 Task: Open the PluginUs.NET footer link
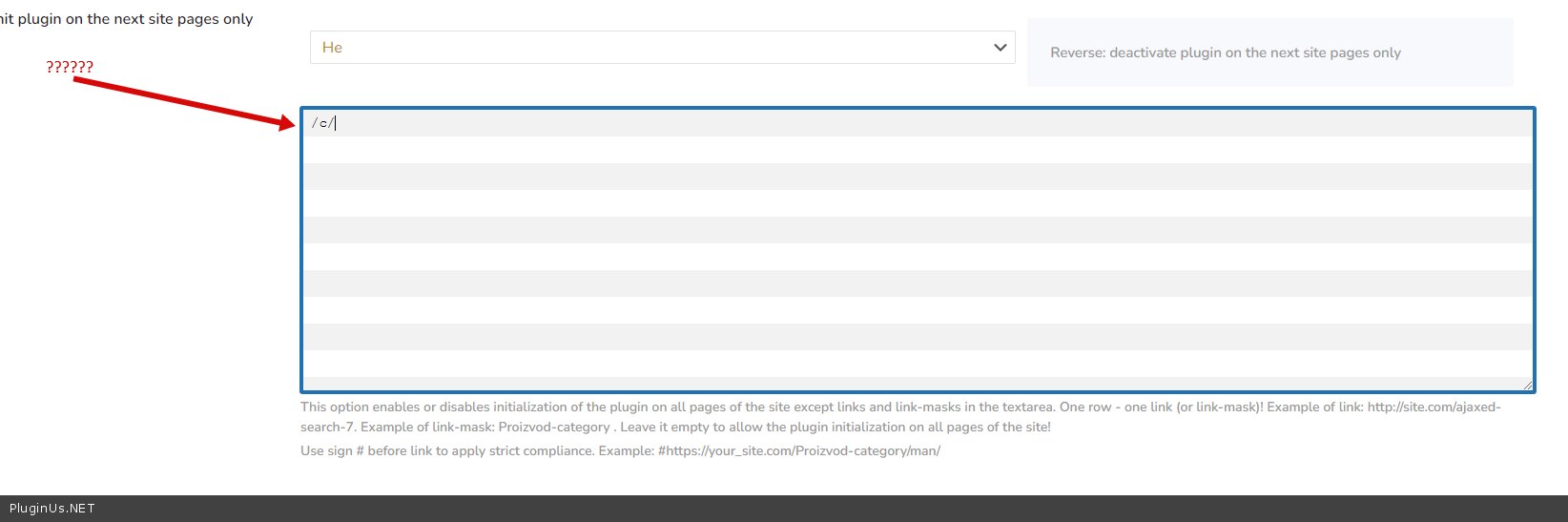(x=52, y=509)
